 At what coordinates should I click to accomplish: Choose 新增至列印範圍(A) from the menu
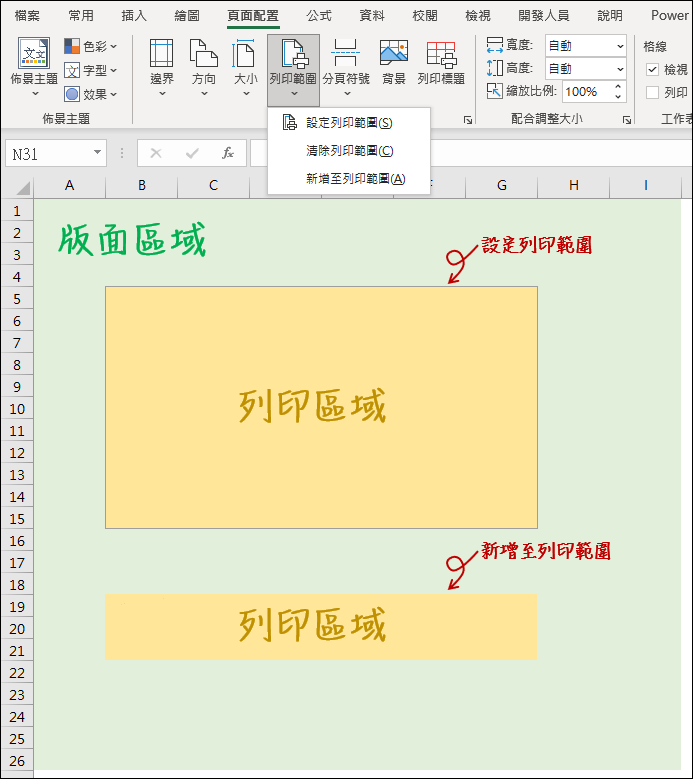tap(349, 179)
